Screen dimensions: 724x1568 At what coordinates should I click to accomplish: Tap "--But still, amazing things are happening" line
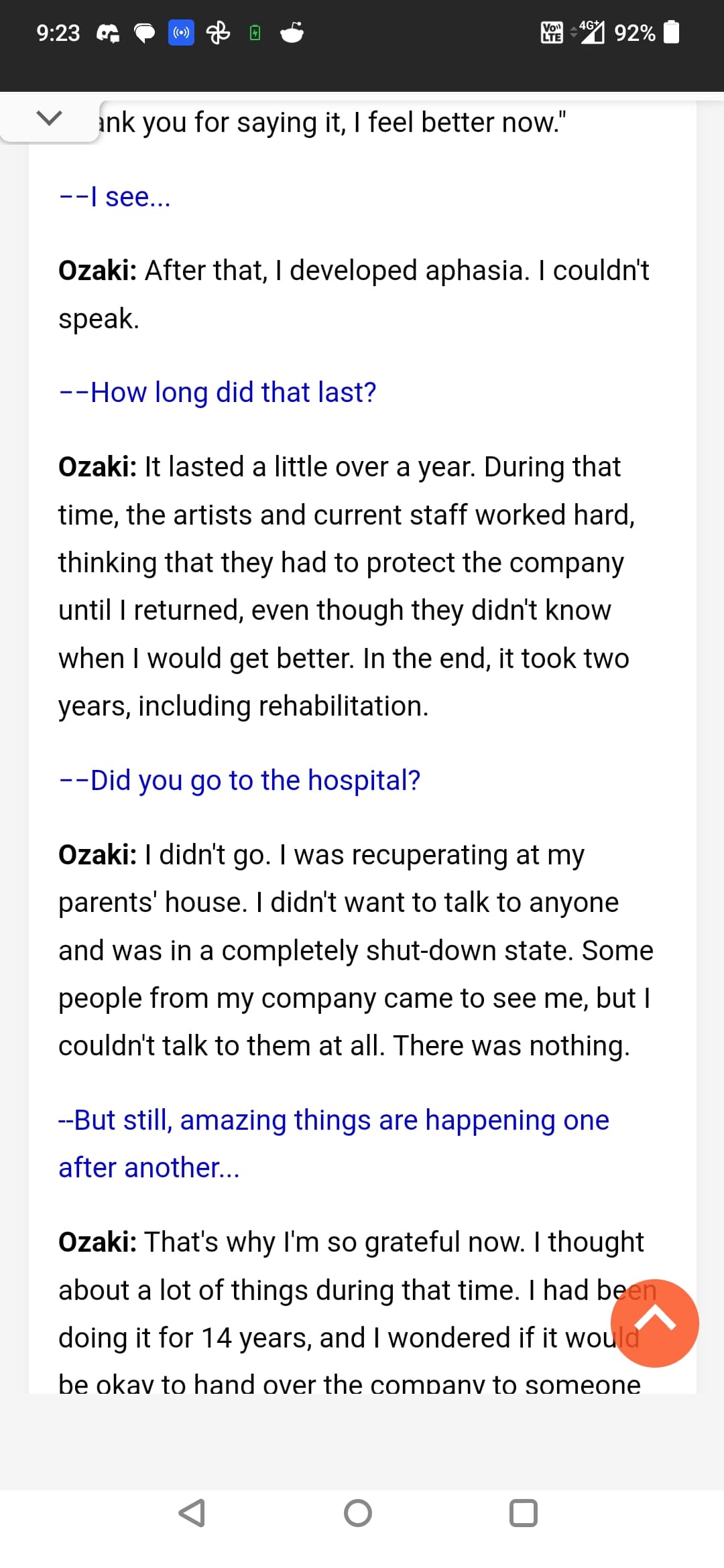(x=334, y=1143)
